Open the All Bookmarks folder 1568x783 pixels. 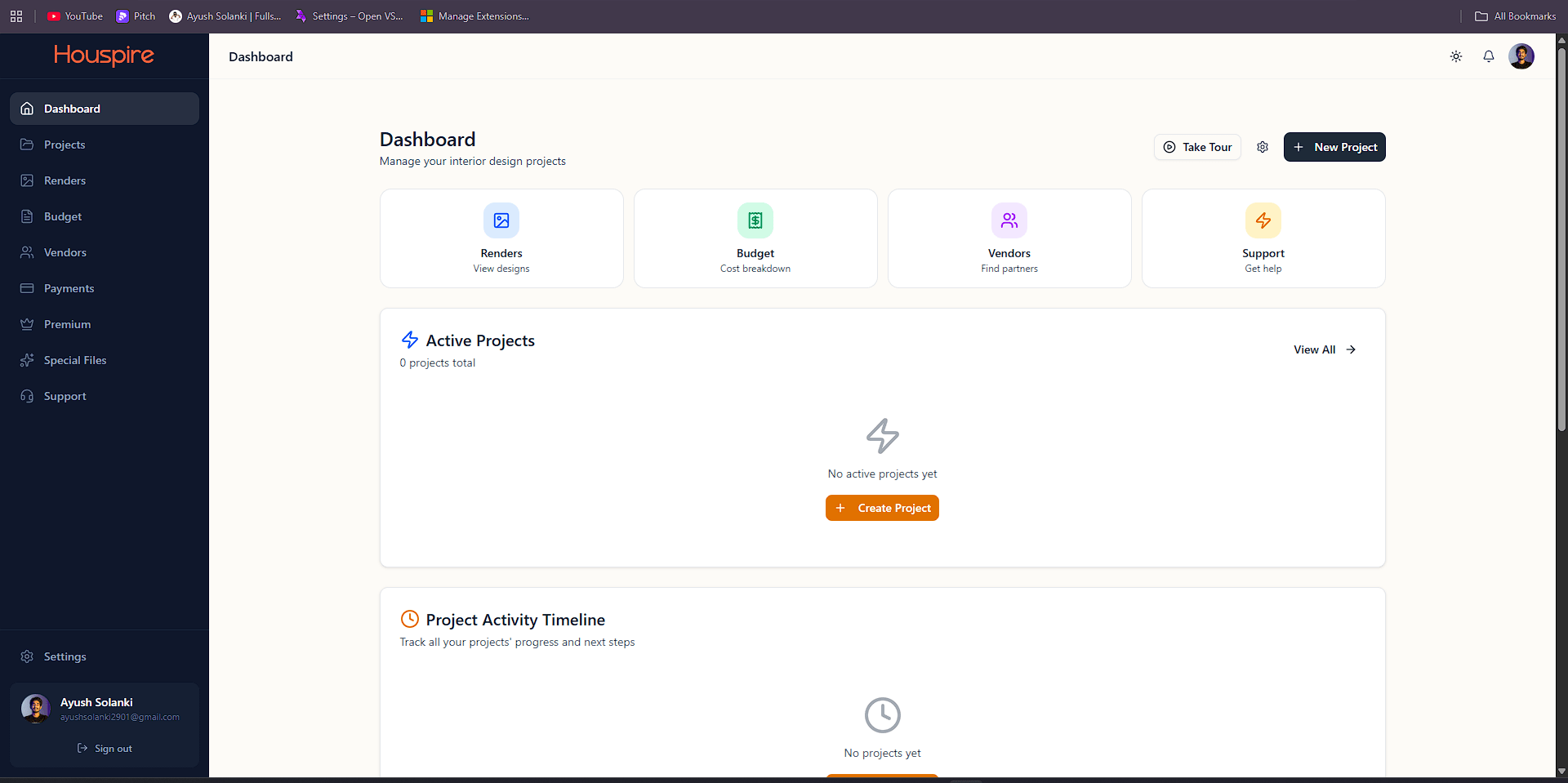point(1516,16)
